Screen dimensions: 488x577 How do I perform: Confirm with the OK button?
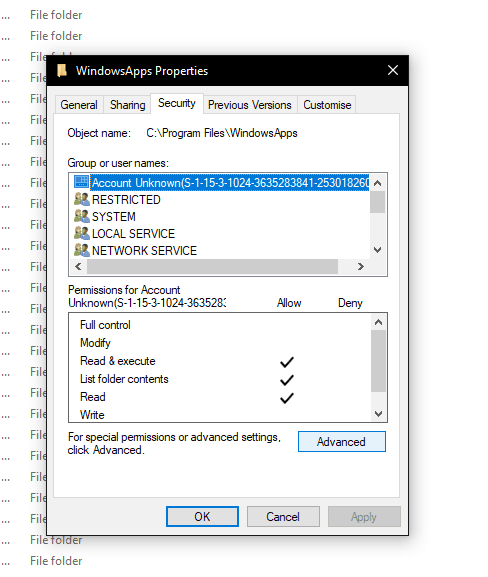click(x=202, y=517)
